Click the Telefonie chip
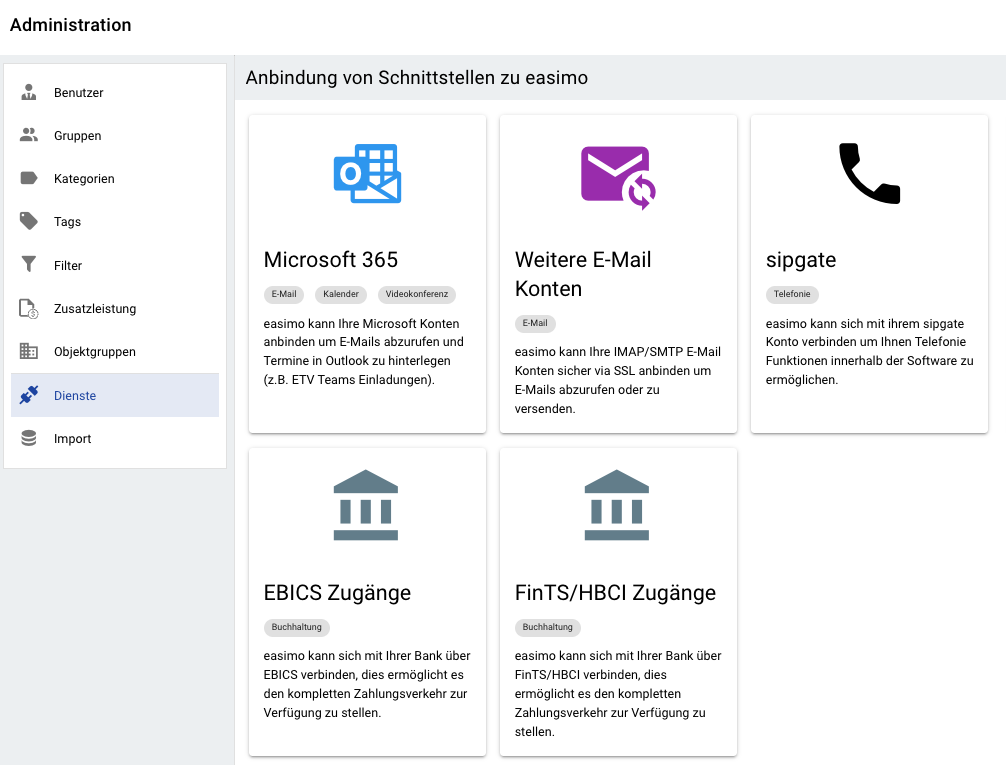The width and height of the screenshot is (1006, 765). (x=792, y=294)
